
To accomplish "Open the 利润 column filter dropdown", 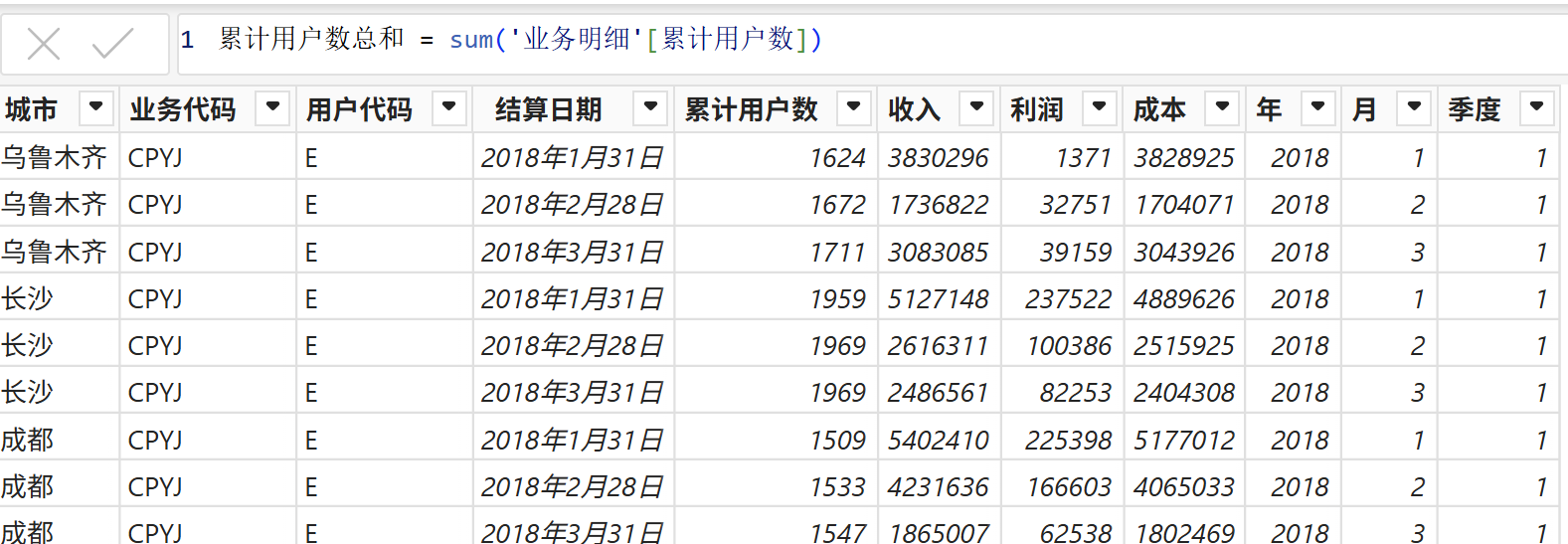I will (x=1100, y=106).
